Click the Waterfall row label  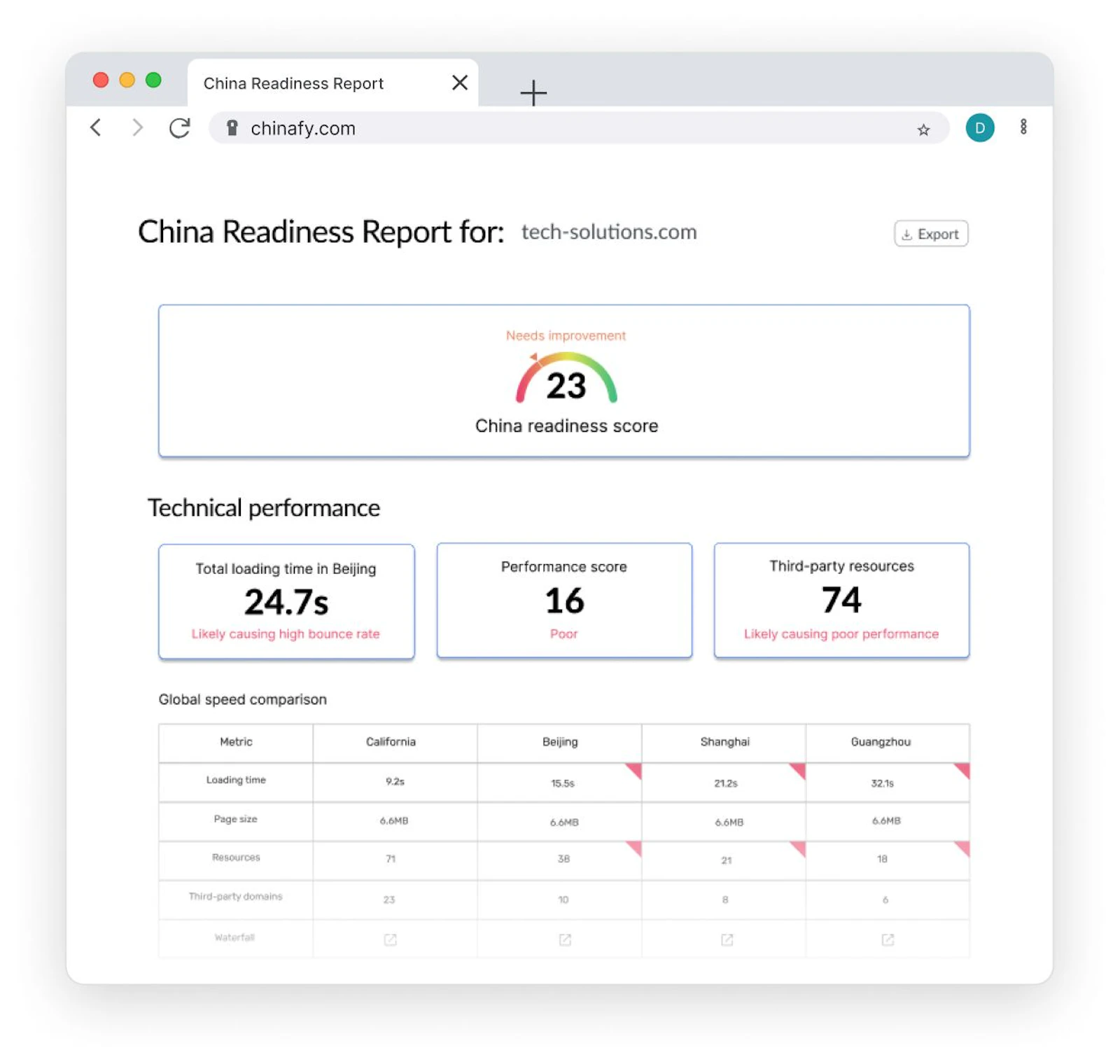[x=234, y=937]
